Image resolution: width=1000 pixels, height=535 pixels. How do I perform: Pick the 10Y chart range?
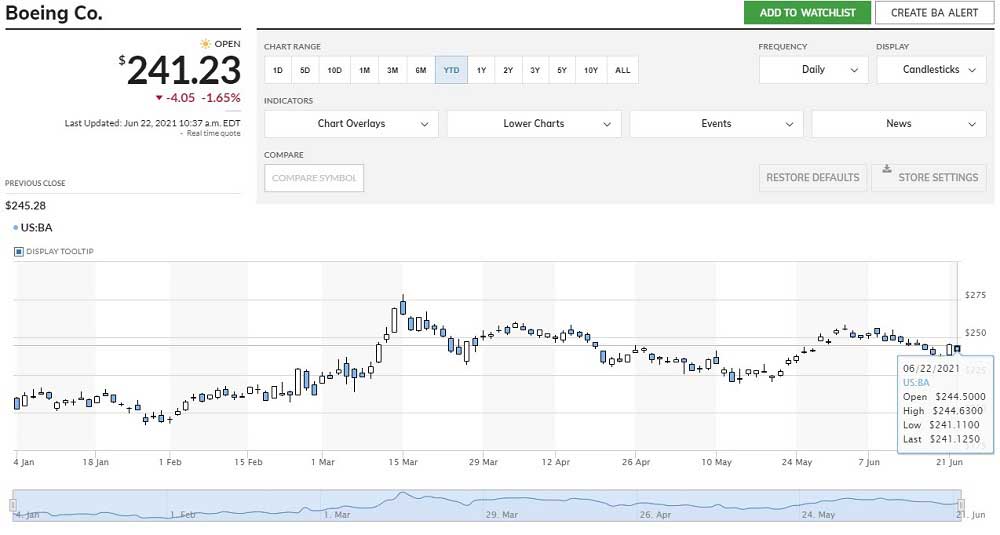click(x=591, y=70)
